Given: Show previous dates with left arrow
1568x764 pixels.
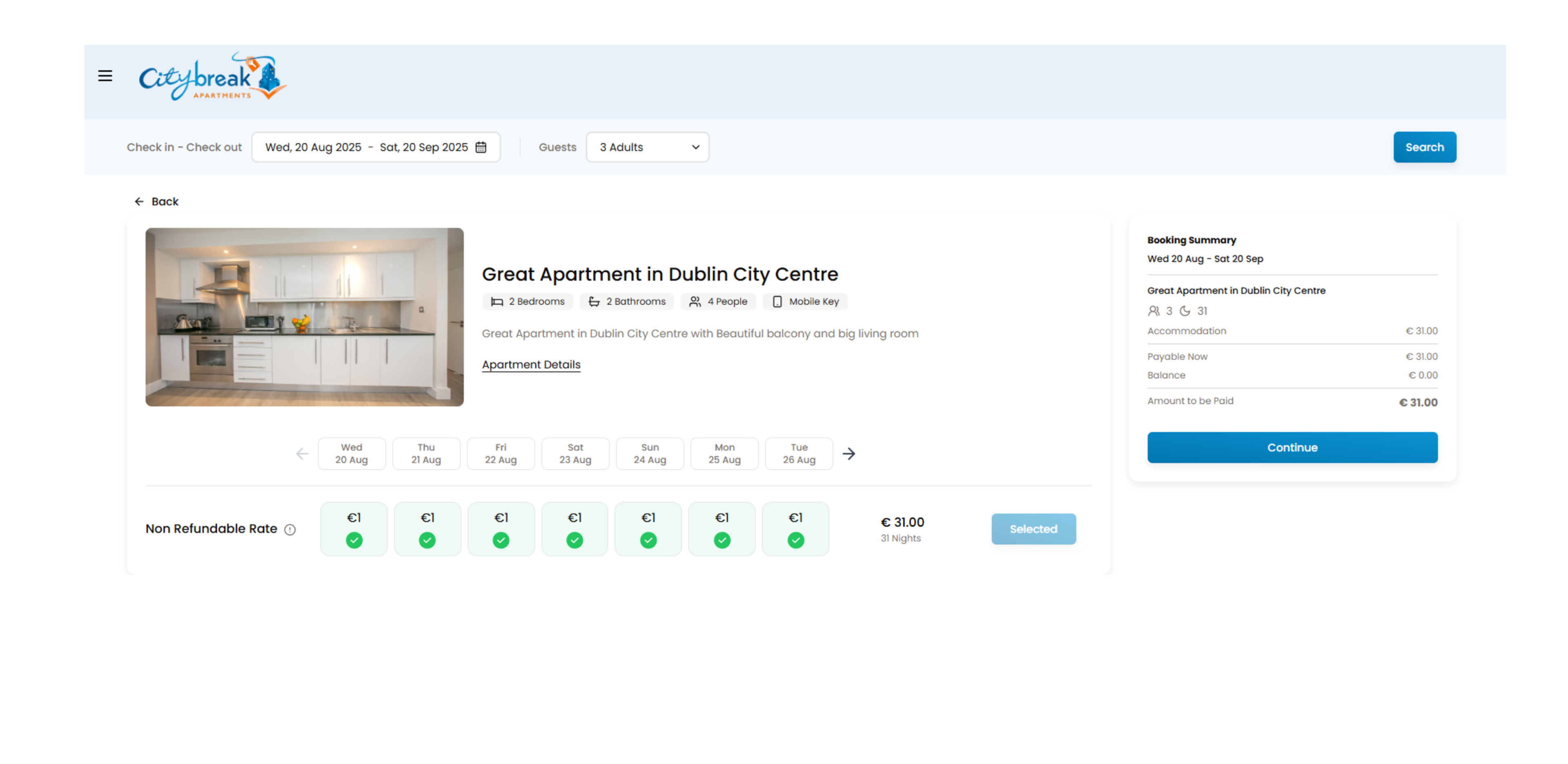Looking at the screenshot, I should [x=302, y=454].
